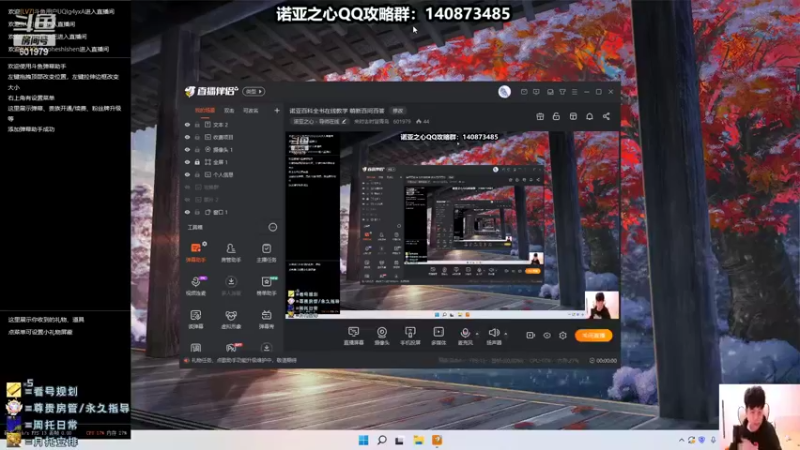Viewport: 800px width, 450px height.
Task: Click the webcam preview inside stream canvas
Action: tap(602, 305)
